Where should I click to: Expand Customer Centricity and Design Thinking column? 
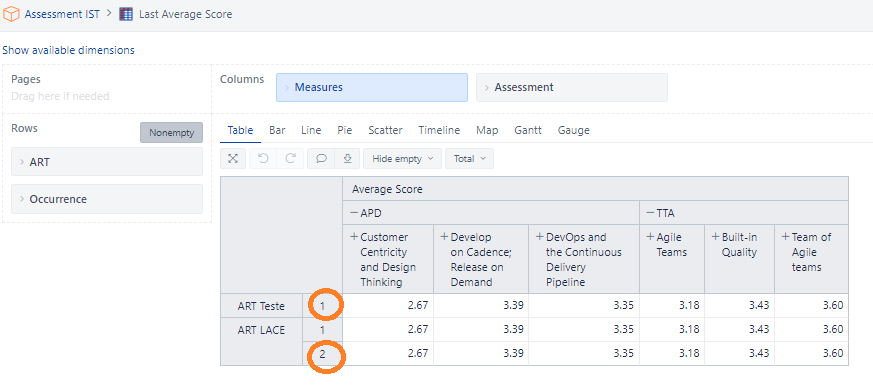click(354, 237)
